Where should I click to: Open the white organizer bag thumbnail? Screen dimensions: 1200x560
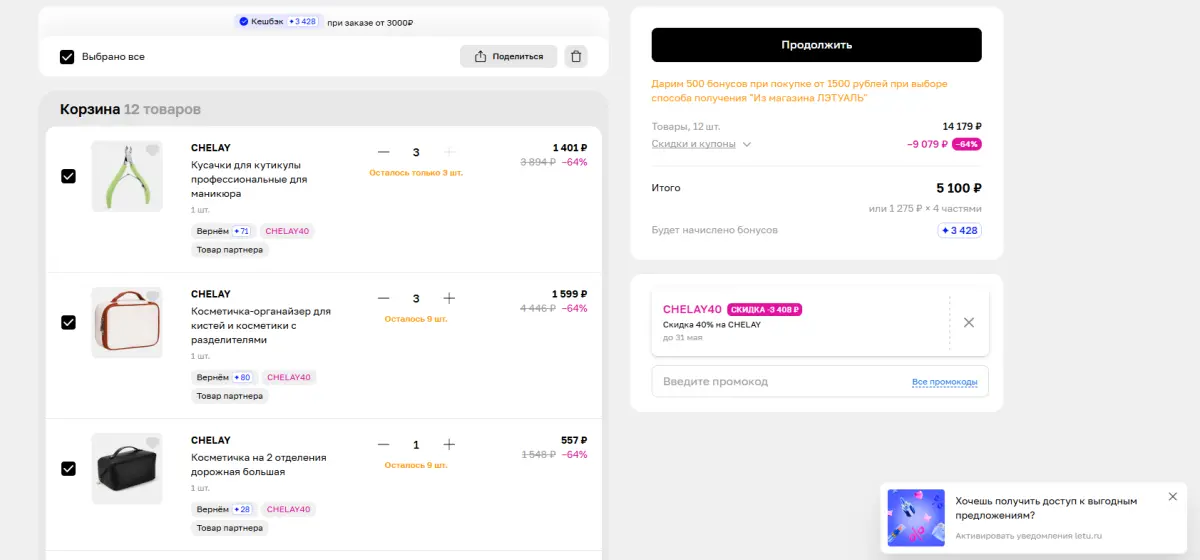127,322
